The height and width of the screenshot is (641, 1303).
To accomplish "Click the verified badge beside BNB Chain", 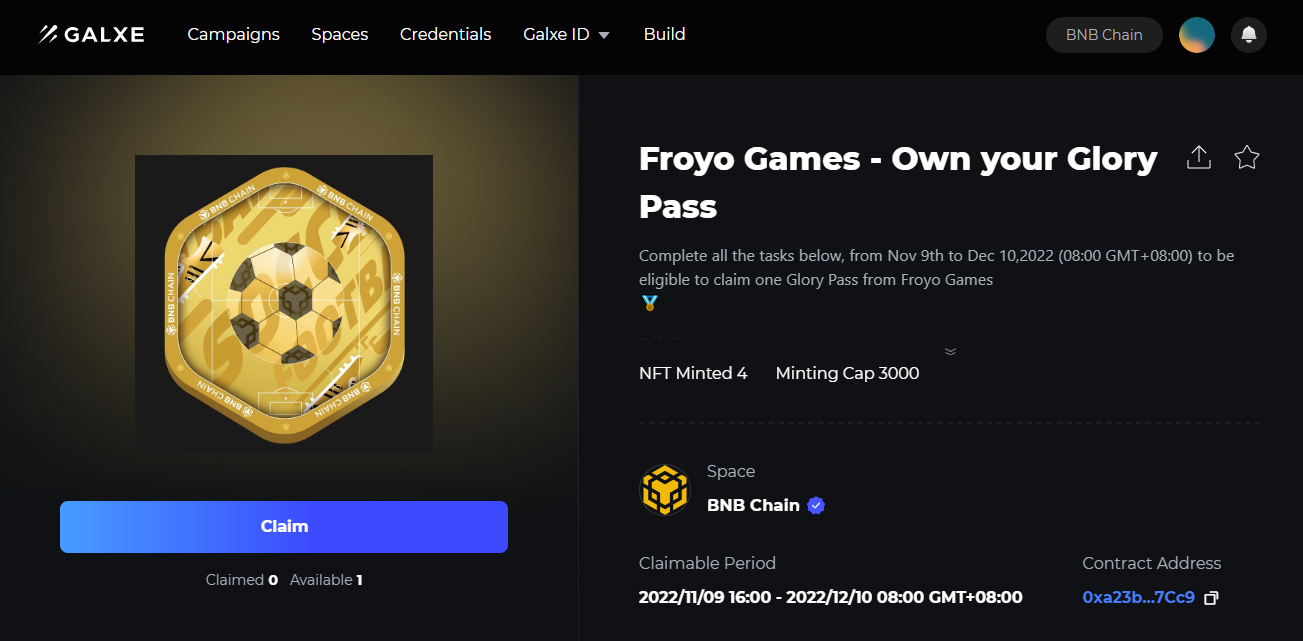I will click(x=816, y=505).
